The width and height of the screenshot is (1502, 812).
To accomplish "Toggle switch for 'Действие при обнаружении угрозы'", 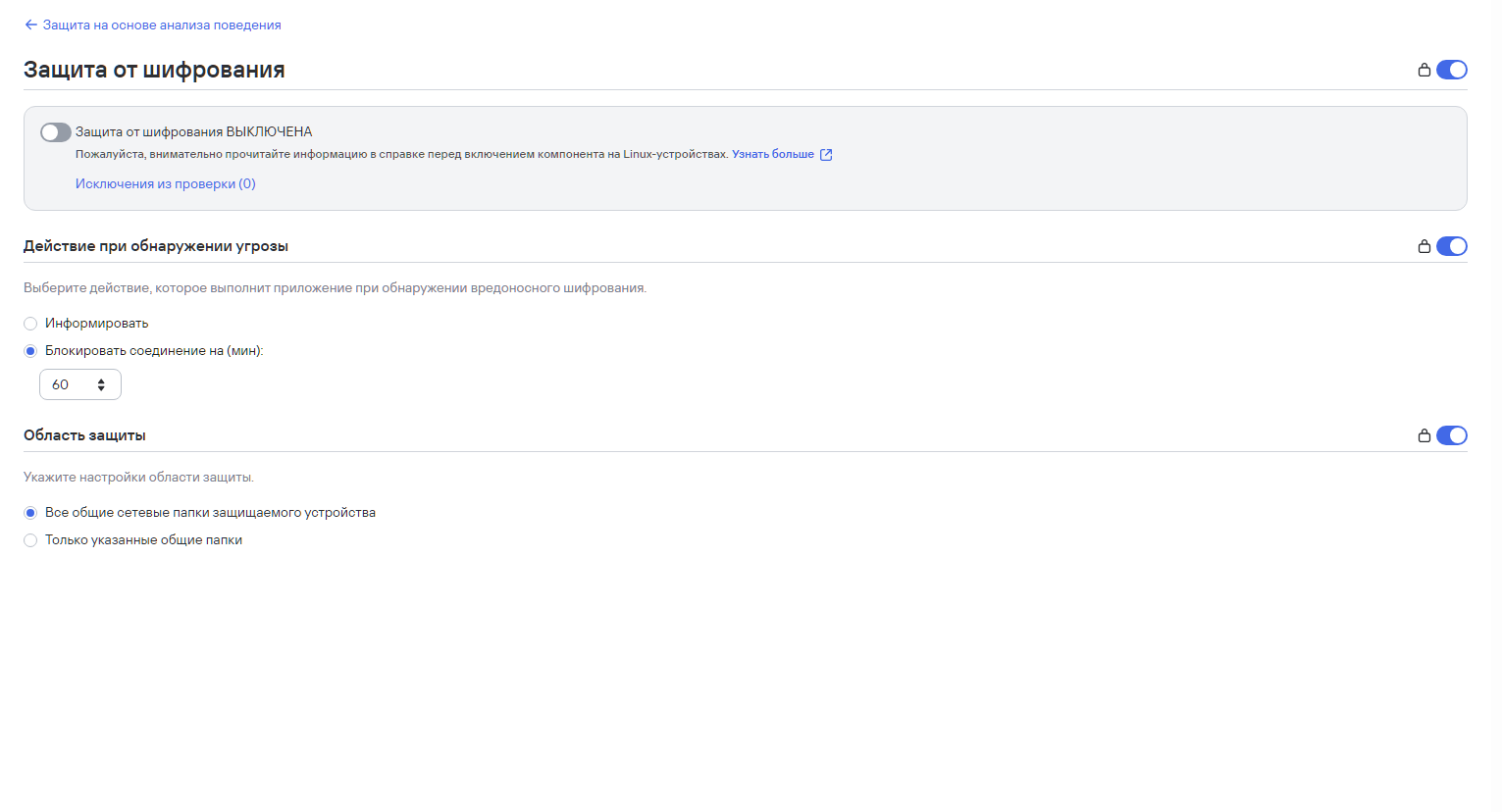I will (1452, 246).
